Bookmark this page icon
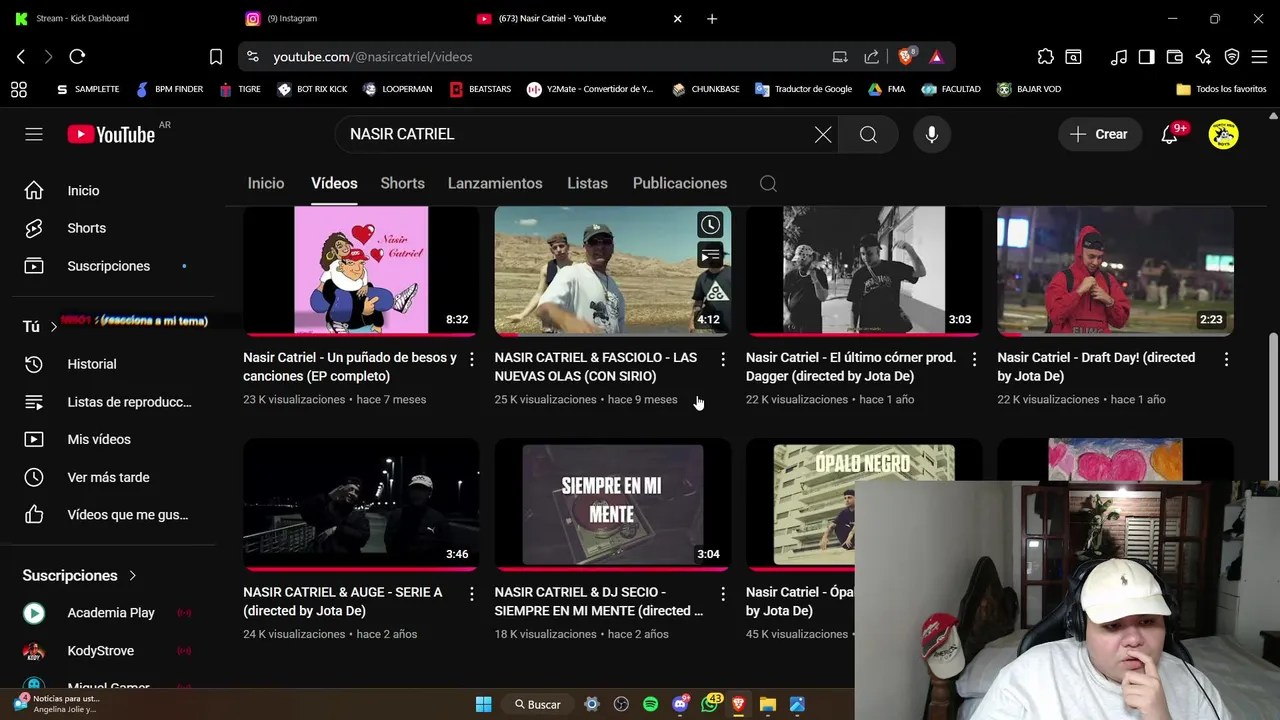This screenshot has height=720, width=1280. (x=216, y=57)
